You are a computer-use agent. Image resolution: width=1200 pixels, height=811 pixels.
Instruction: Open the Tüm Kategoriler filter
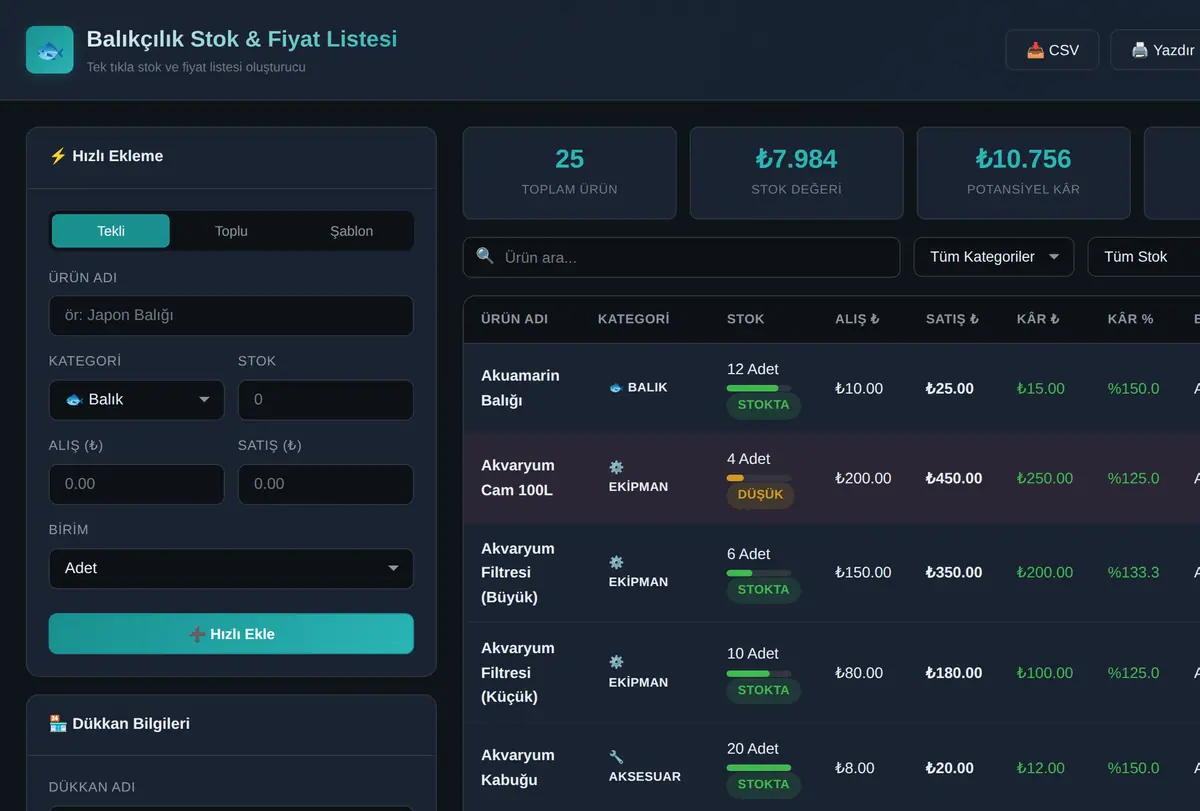(994, 257)
